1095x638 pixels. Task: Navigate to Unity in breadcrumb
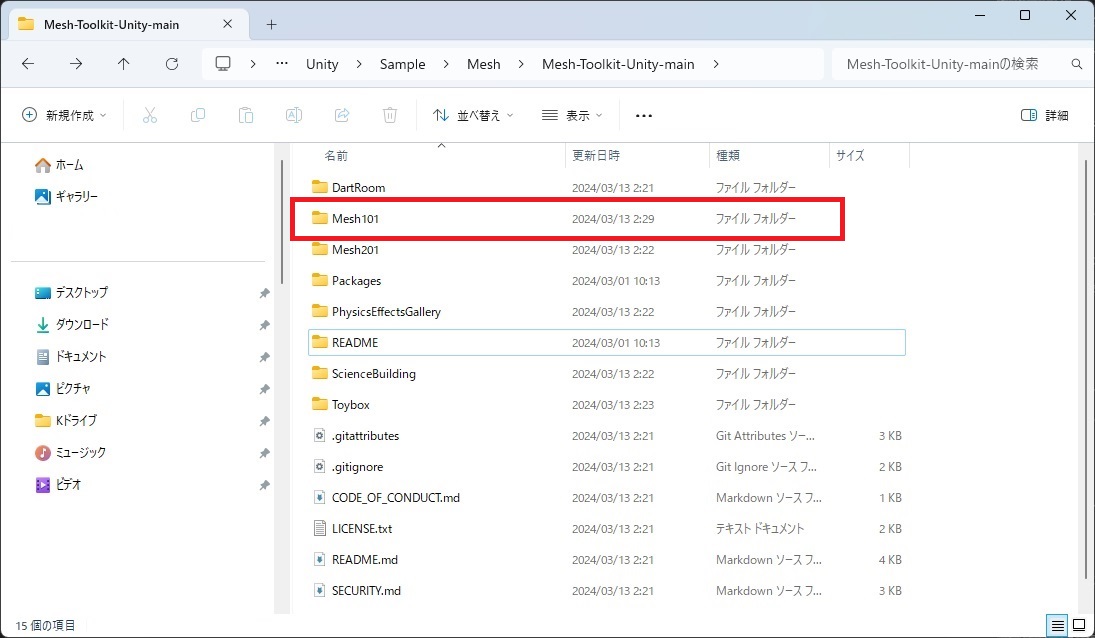pos(322,64)
